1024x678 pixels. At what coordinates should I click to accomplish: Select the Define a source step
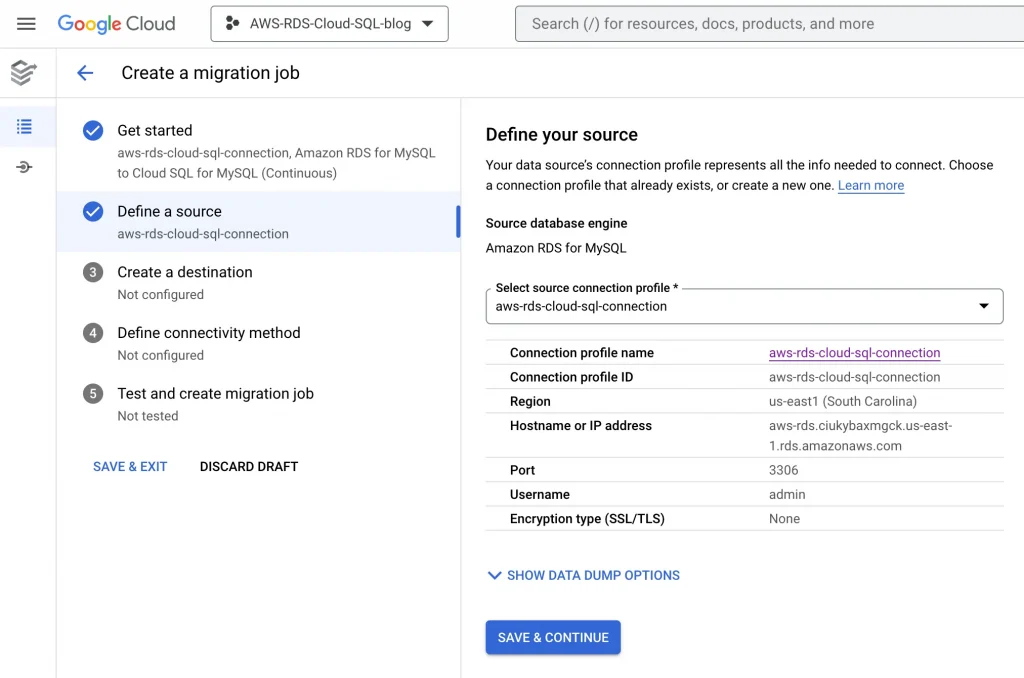click(259, 221)
